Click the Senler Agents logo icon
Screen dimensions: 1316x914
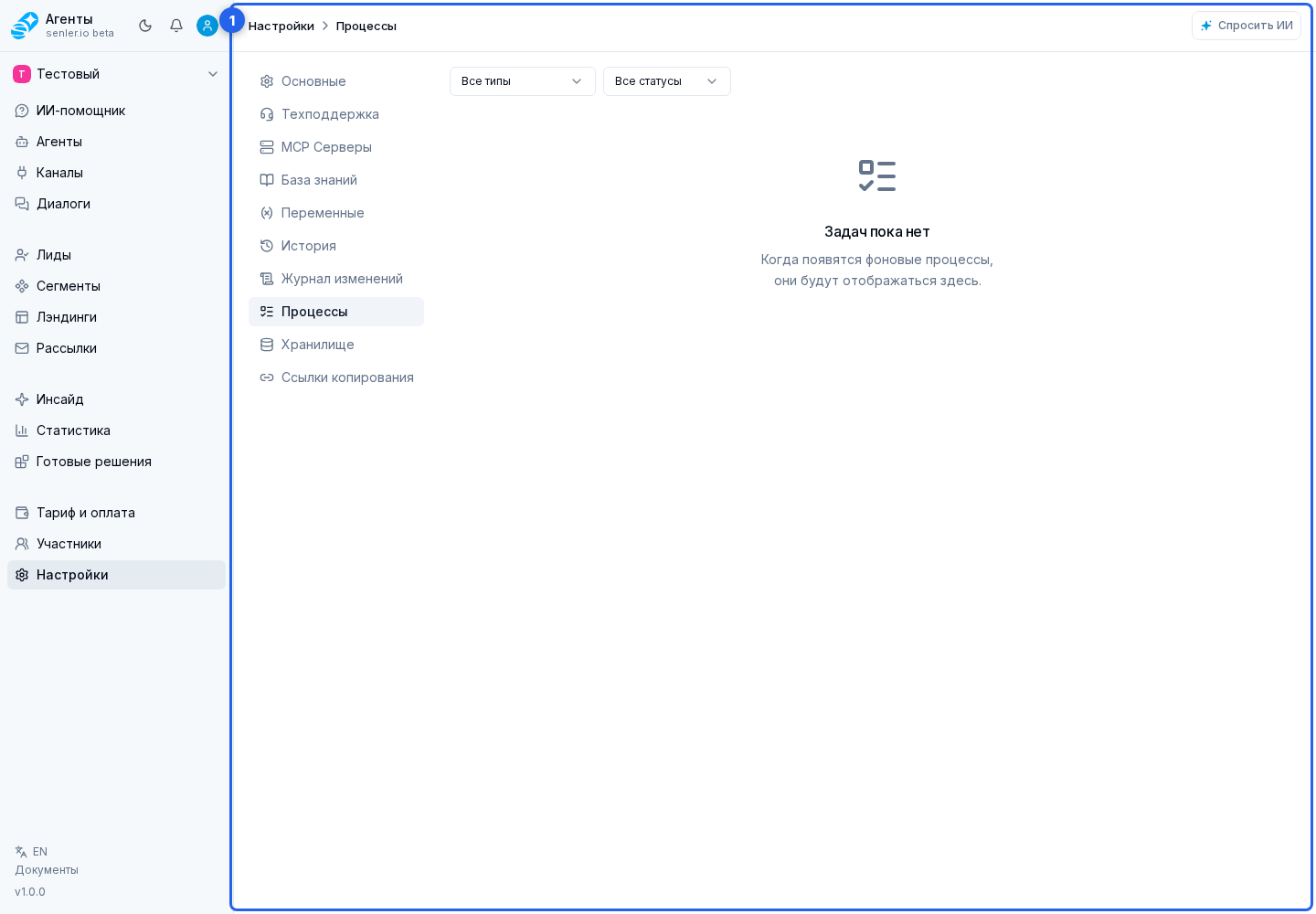(x=25, y=26)
